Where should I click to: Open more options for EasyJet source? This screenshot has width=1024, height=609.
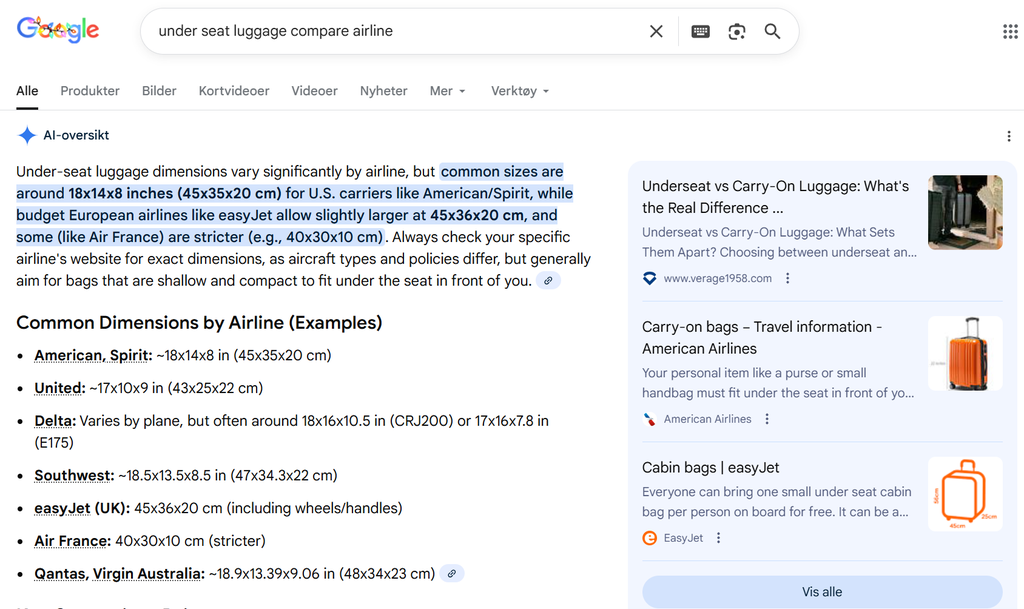[718, 538]
